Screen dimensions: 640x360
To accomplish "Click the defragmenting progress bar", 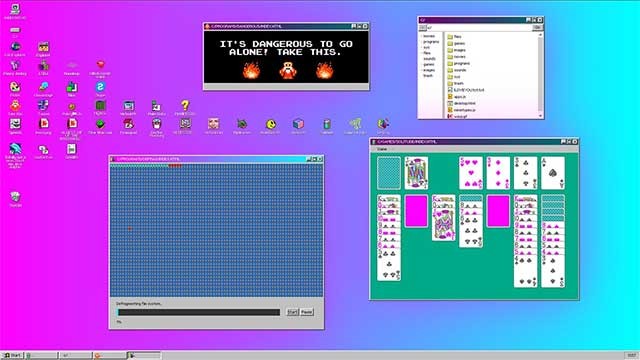I will (199, 312).
